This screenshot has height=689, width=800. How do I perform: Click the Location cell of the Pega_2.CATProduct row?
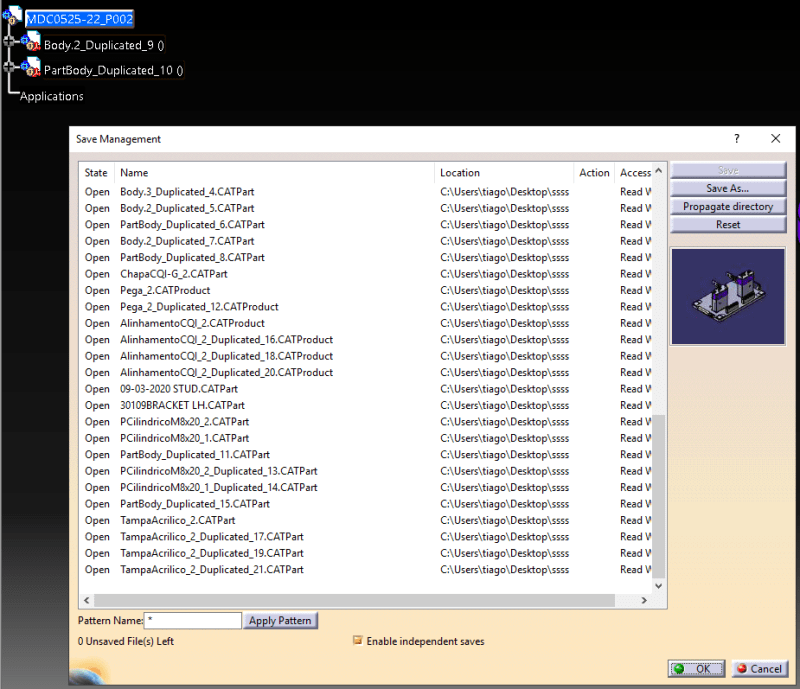tap(505, 290)
